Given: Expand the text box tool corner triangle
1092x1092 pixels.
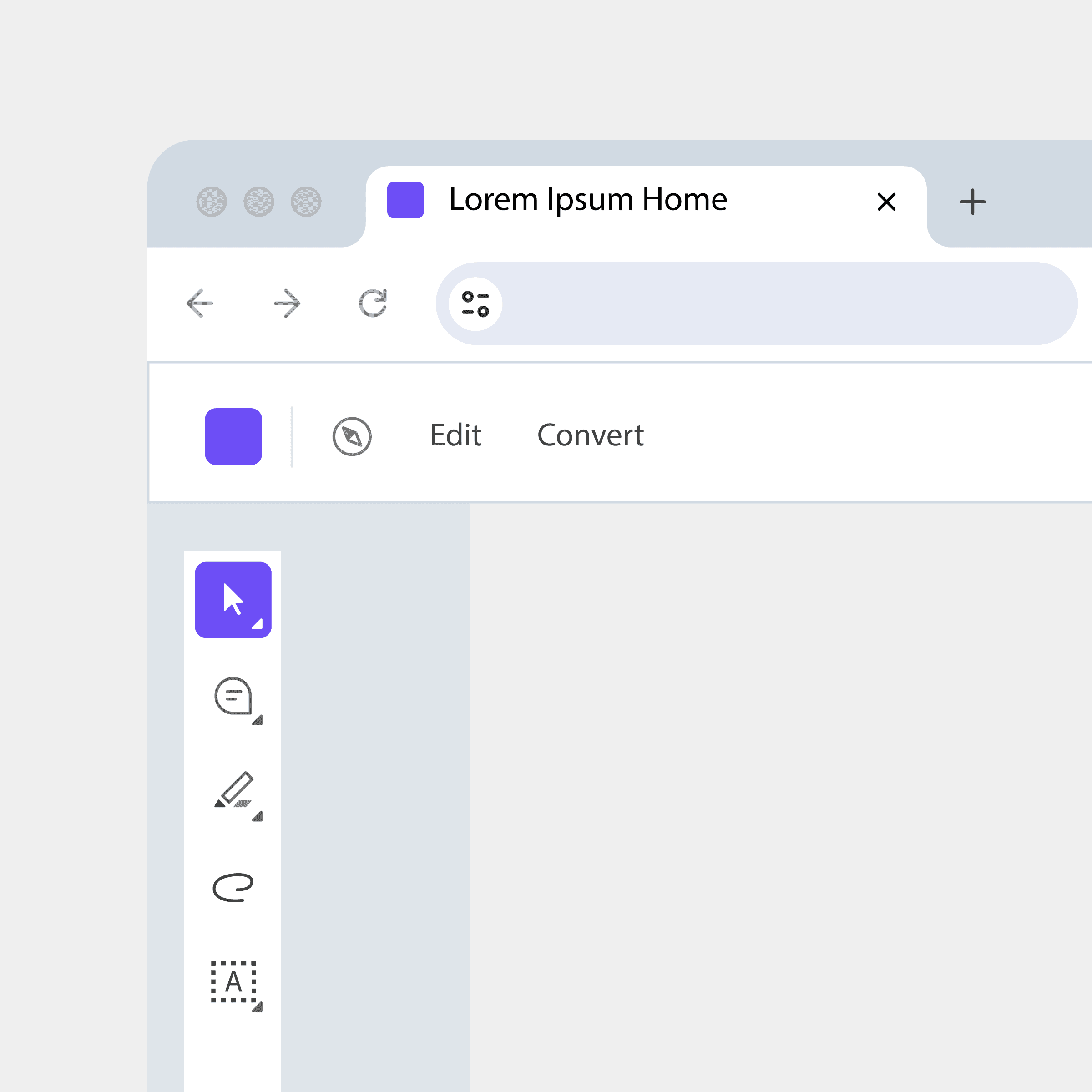Looking at the screenshot, I should click(258, 1007).
